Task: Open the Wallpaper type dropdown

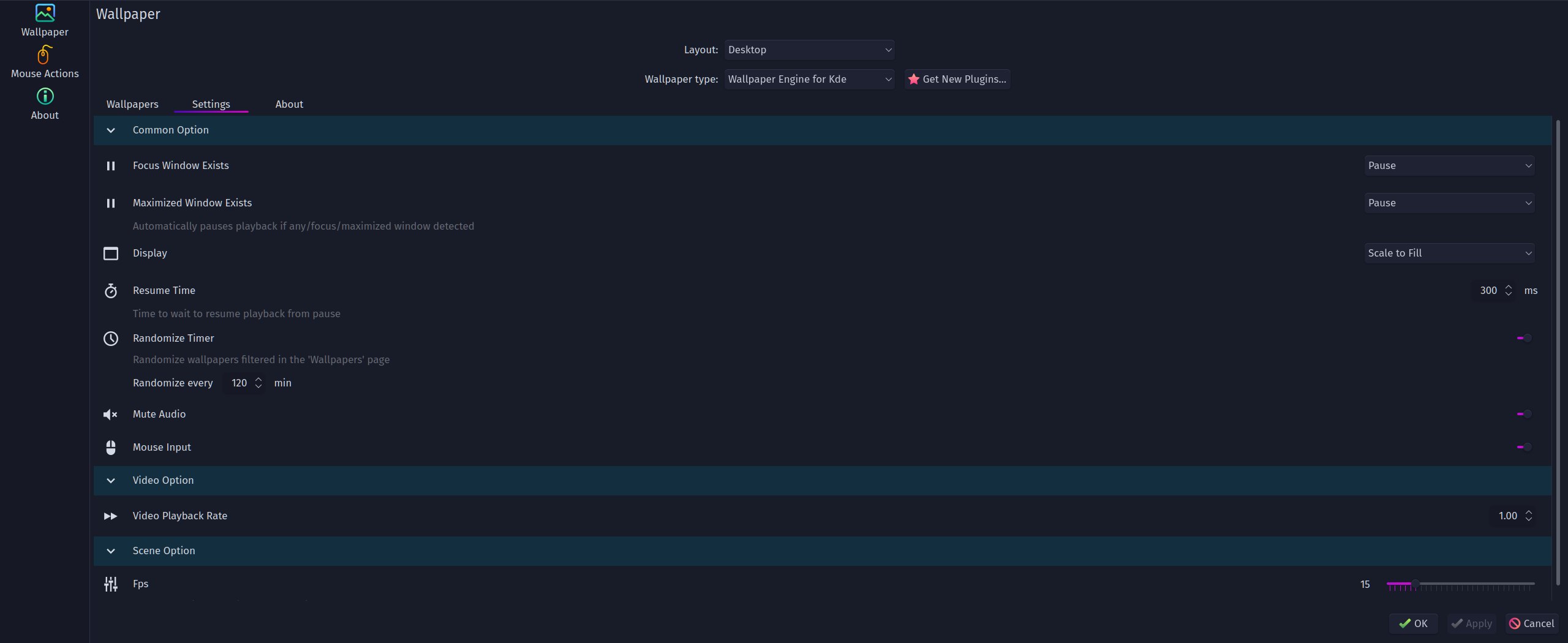Action: tap(809, 79)
